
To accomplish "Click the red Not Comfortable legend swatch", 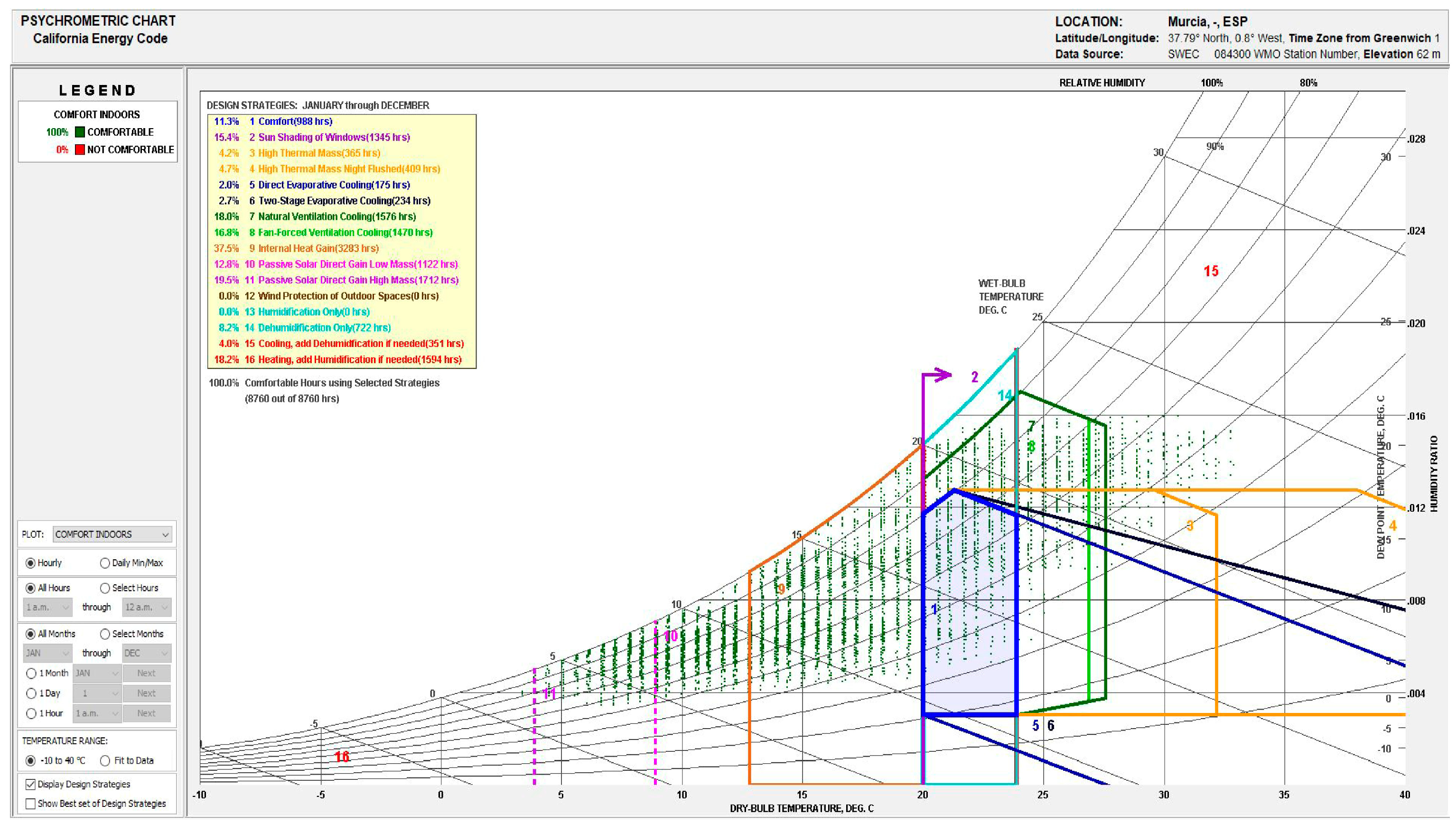I will coord(80,150).
